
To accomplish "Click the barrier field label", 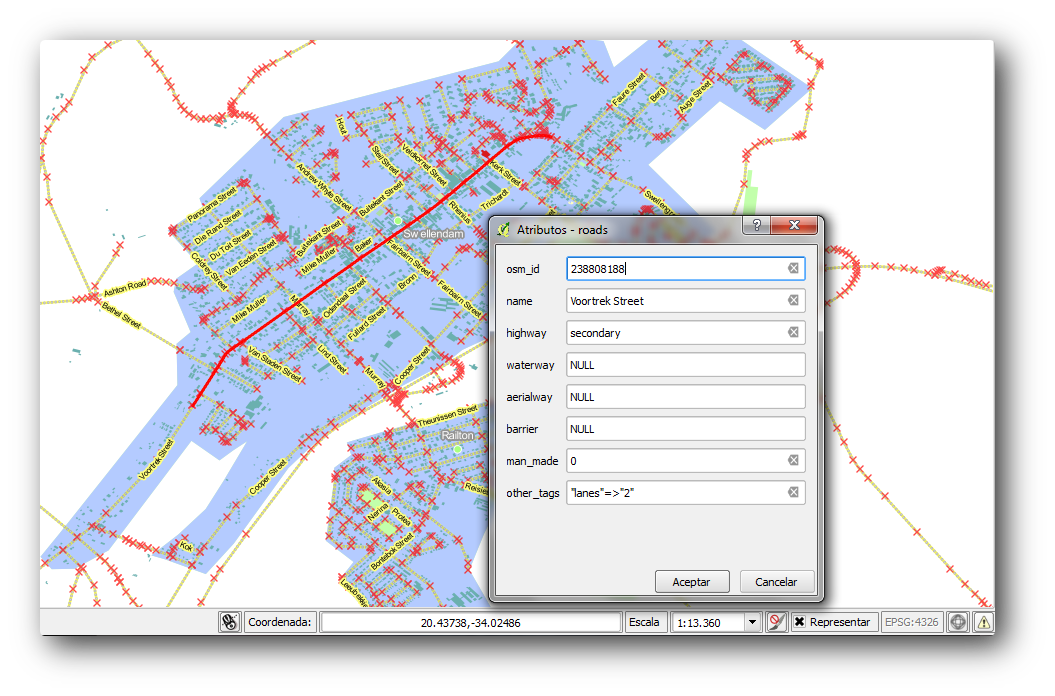I will (x=522, y=429).
